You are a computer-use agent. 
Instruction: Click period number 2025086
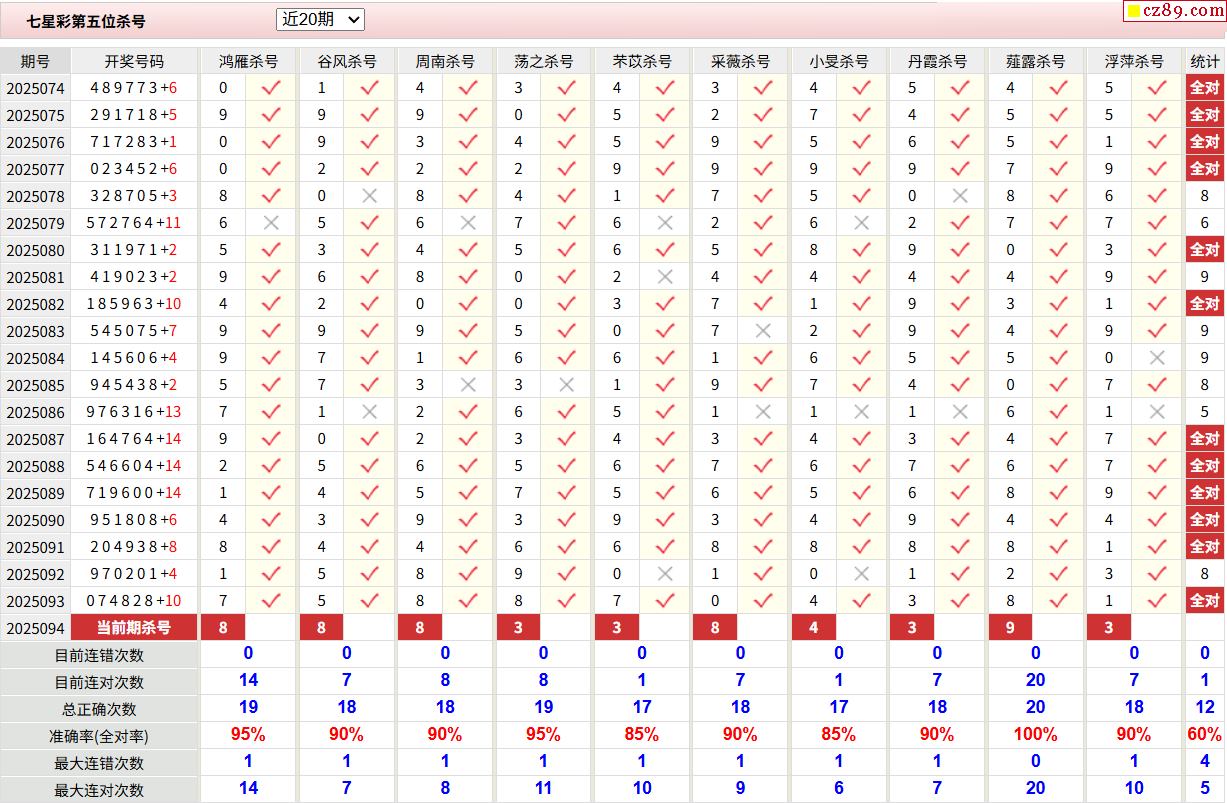35,412
